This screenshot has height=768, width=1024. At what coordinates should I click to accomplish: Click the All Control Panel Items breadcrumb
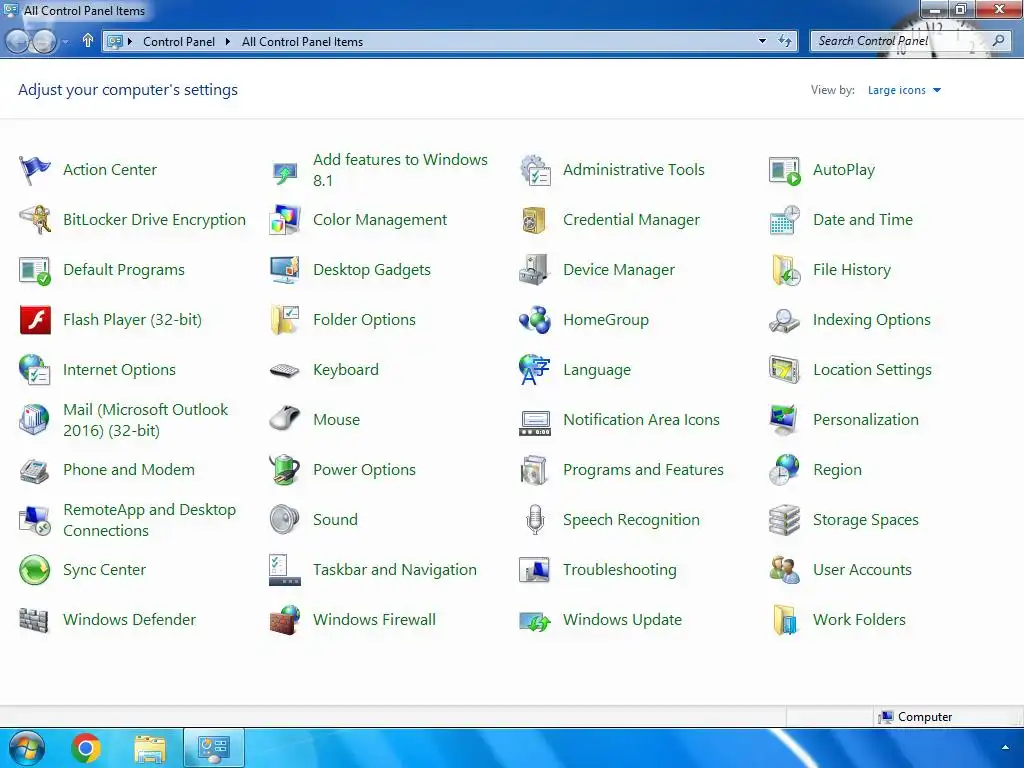(x=302, y=42)
